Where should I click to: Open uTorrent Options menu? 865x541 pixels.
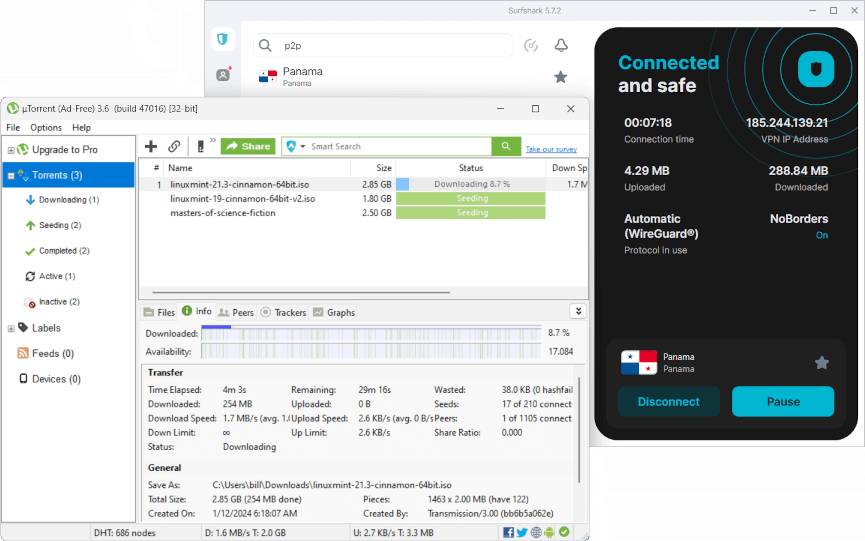[46, 127]
